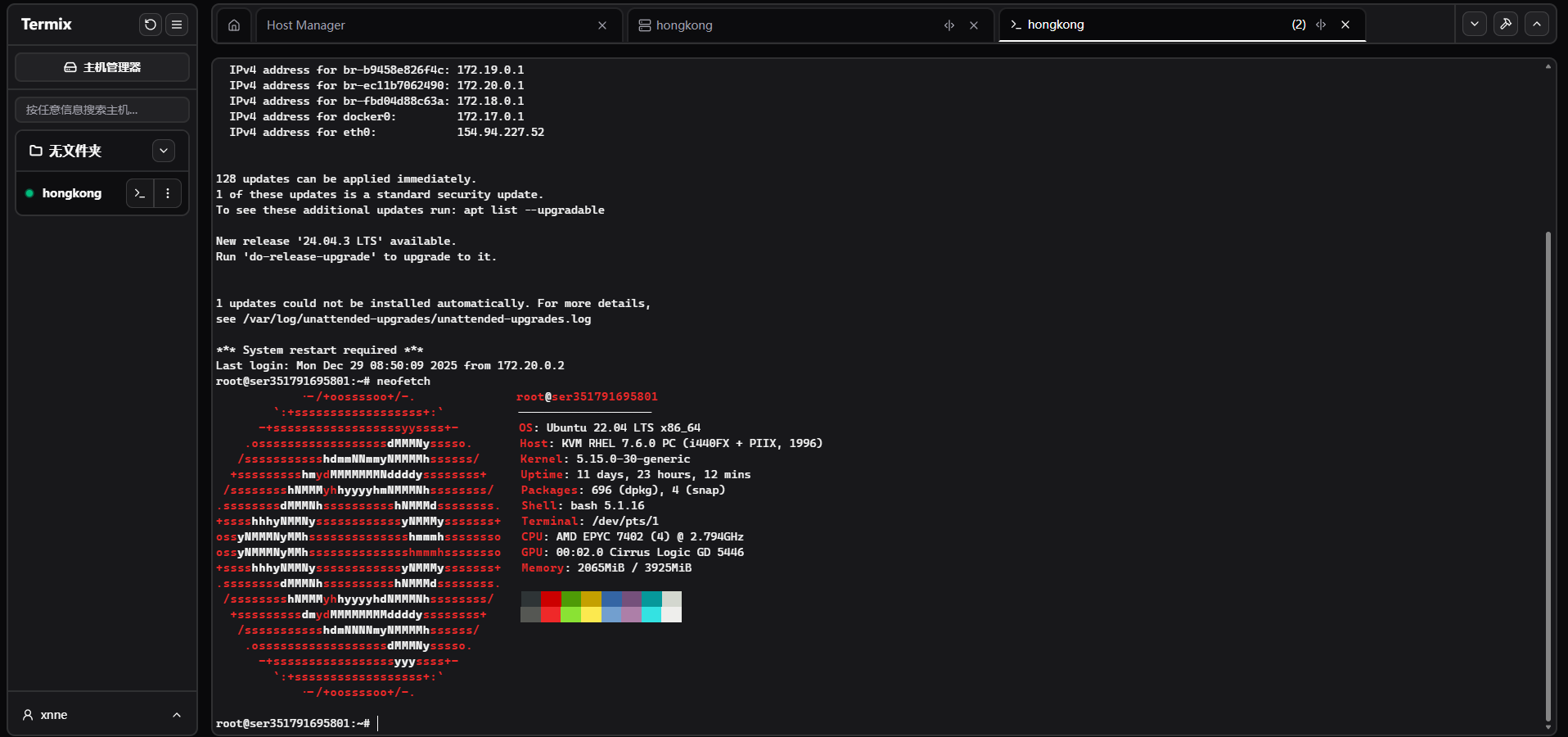Click the refresh icon beside the Termix title

click(150, 25)
